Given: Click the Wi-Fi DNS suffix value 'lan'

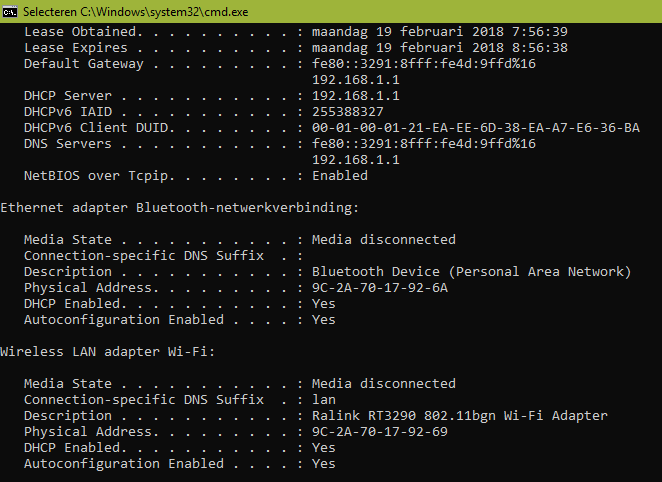Looking at the screenshot, I should (x=324, y=400).
